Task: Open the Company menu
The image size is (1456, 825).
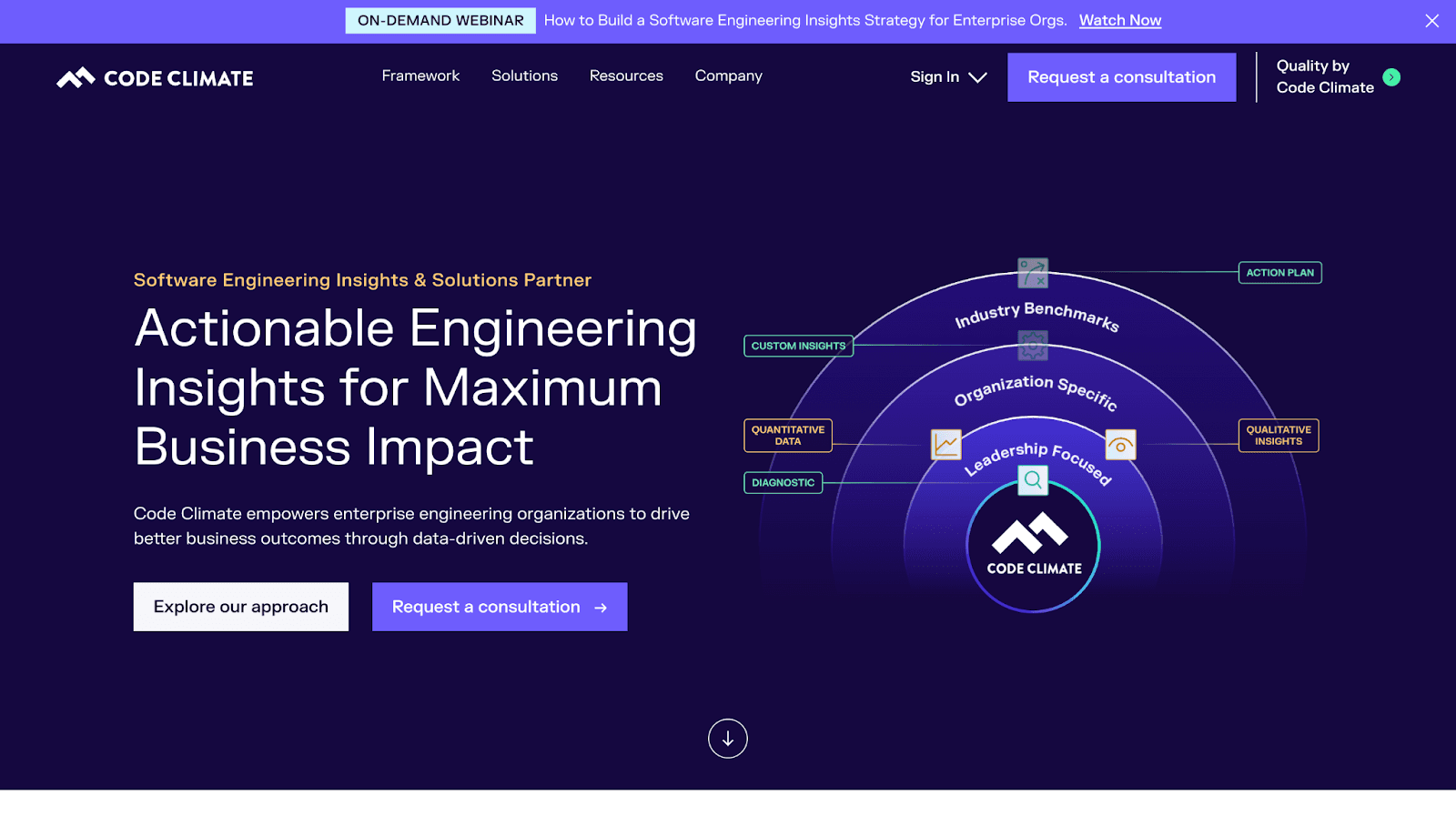Action: [x=729, y=76]
